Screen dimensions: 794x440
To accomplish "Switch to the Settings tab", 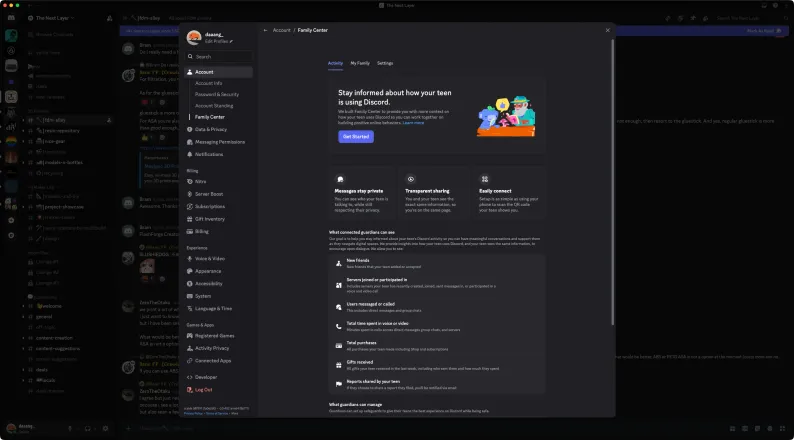I will (x=385, y=63).
